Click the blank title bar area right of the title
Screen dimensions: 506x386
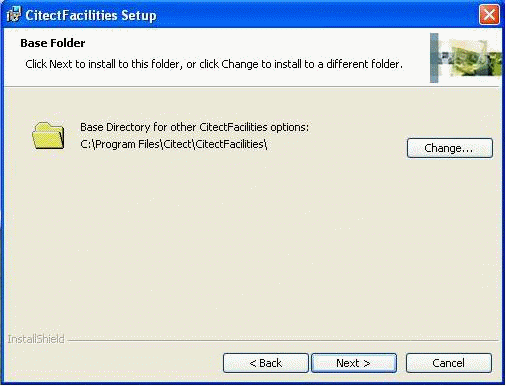317,15
